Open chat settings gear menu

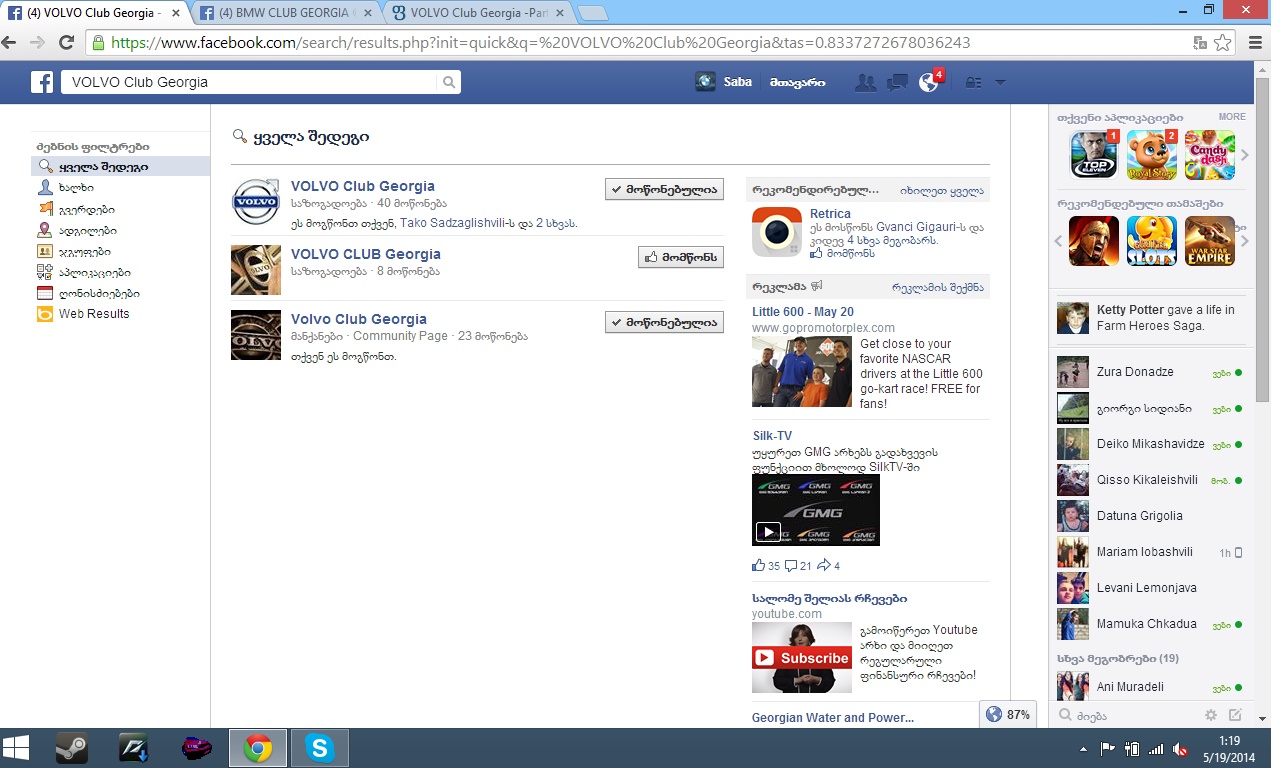click(1211, 715)
